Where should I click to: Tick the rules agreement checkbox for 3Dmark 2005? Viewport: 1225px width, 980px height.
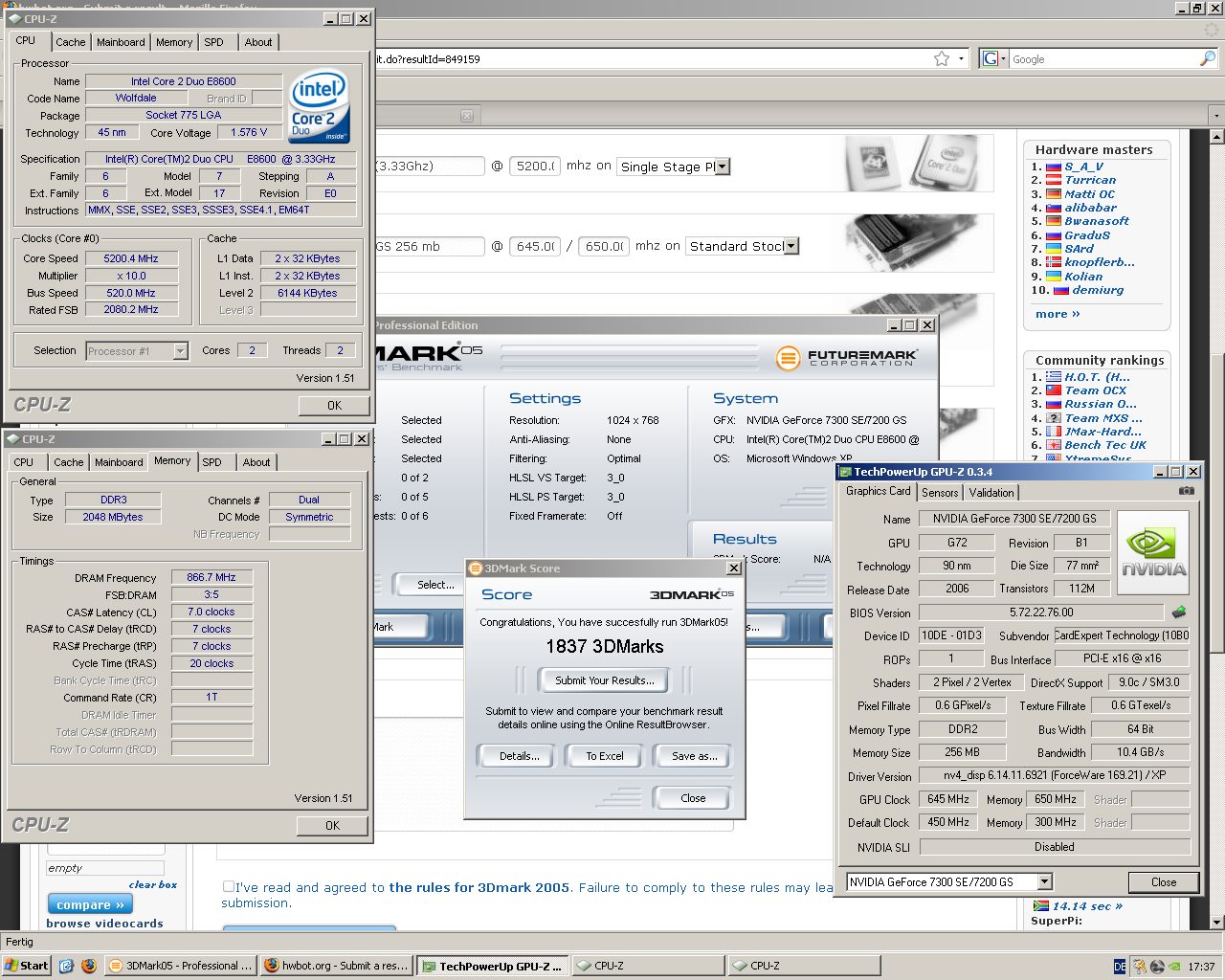point(228,886)
